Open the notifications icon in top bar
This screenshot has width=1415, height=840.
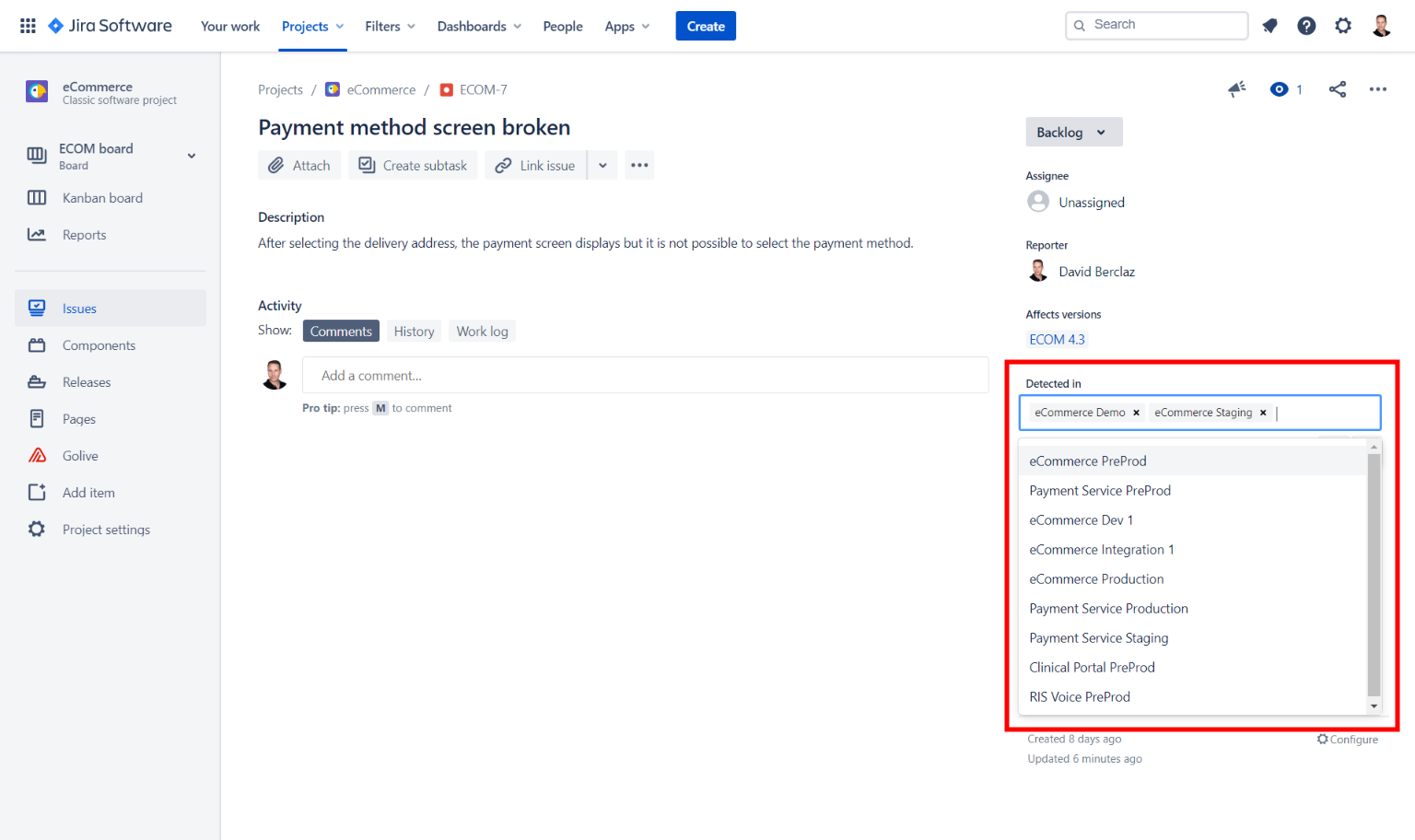[1269, 26]
